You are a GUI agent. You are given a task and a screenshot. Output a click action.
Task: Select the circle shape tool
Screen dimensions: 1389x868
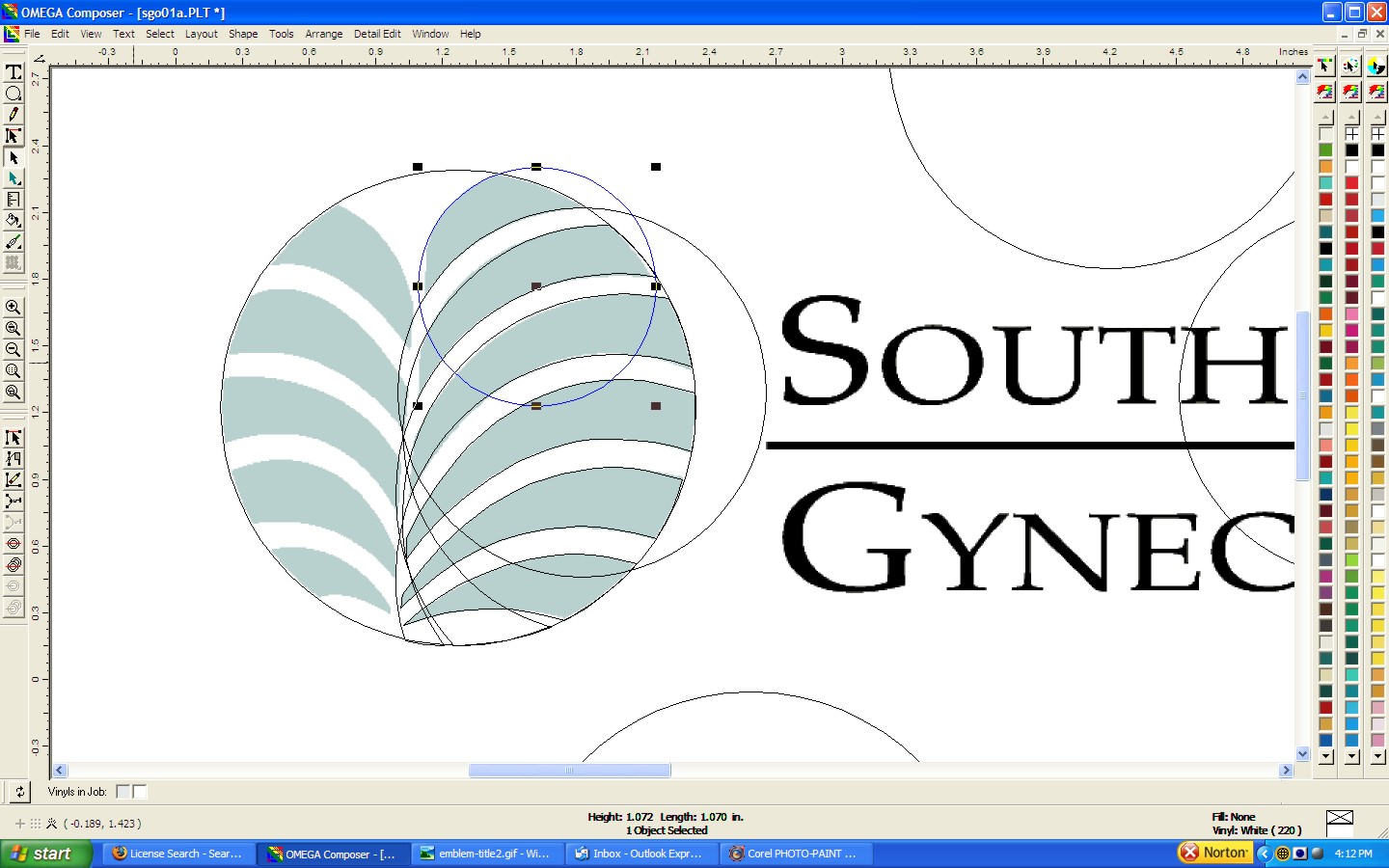click(x=14, y=94)
